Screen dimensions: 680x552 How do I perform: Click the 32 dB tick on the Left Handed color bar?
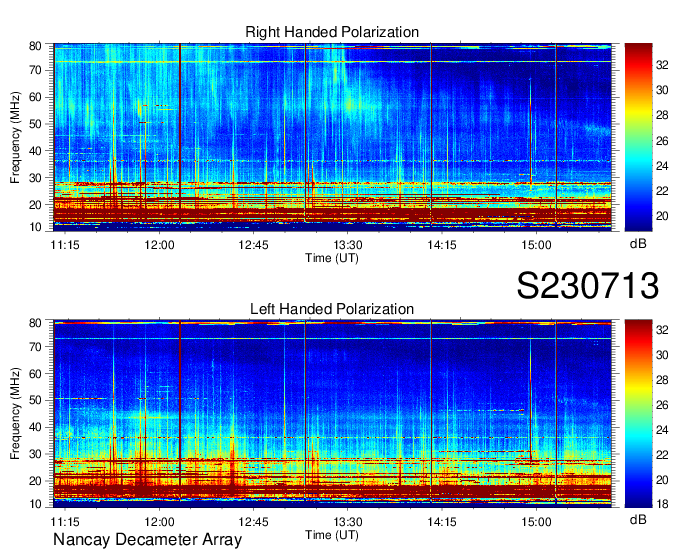coord(662,330)
